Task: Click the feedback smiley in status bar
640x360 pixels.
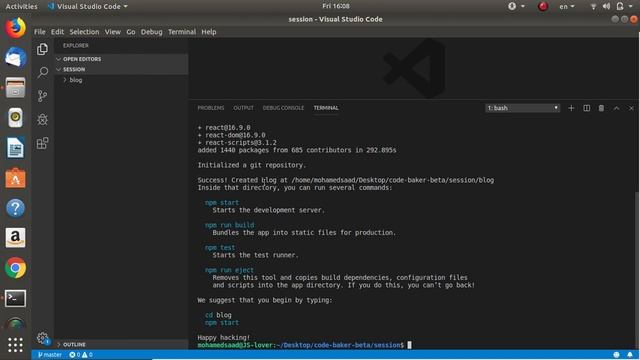Action: coord(616,355)
